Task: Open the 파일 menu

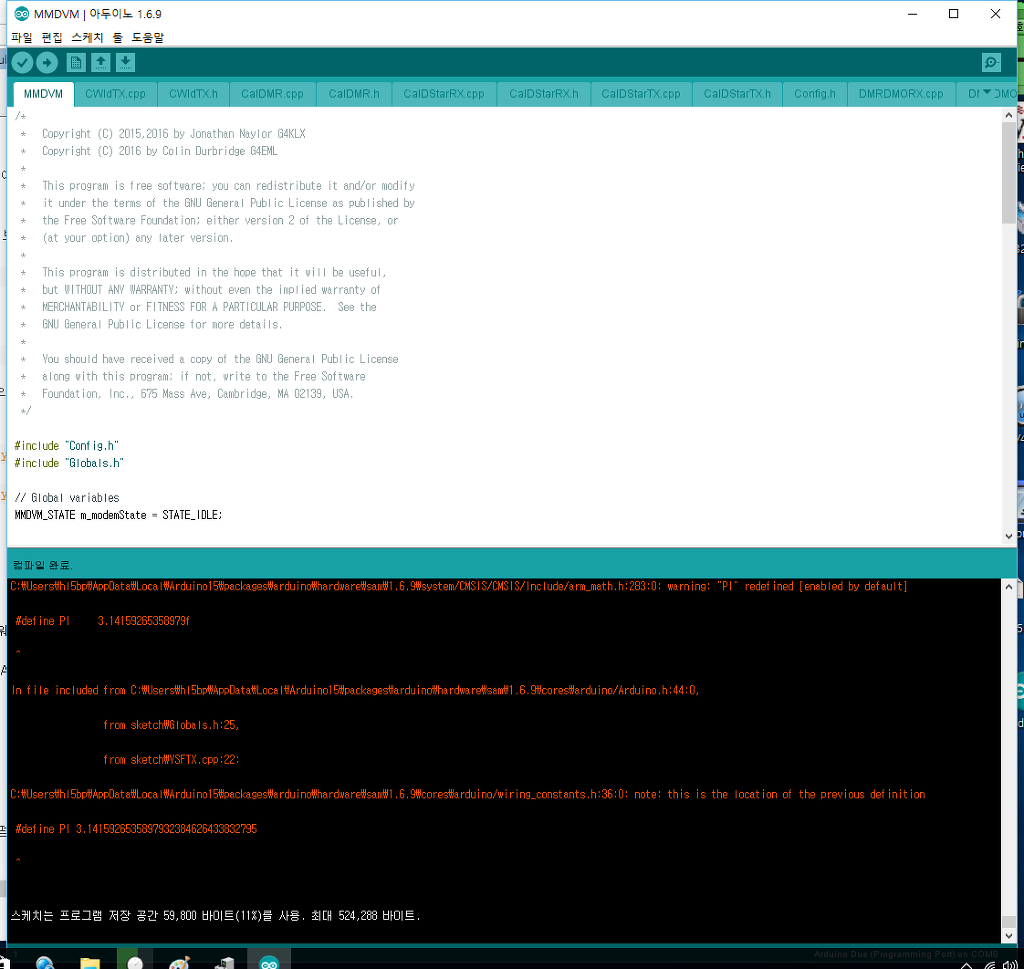Action: [22, 37]
